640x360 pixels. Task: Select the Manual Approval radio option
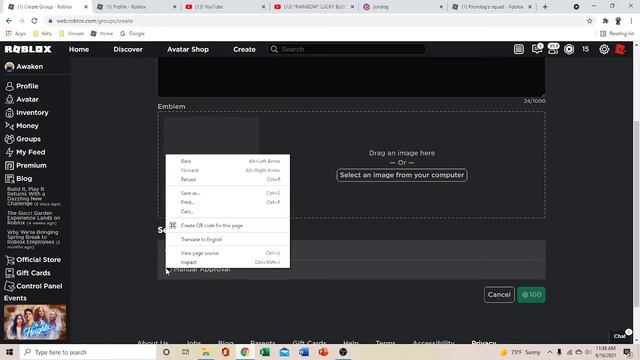pyautogui.click(x=169, y=269)
